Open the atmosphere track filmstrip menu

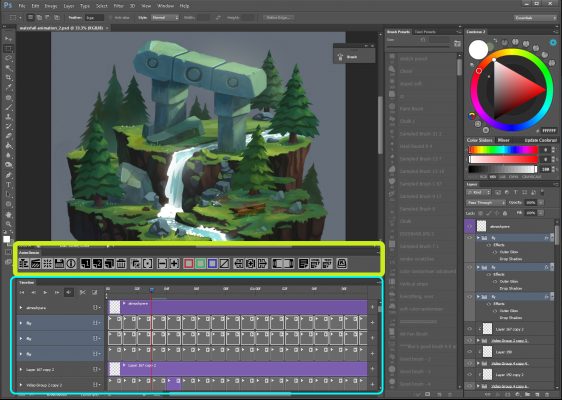[x=96, y=308]
